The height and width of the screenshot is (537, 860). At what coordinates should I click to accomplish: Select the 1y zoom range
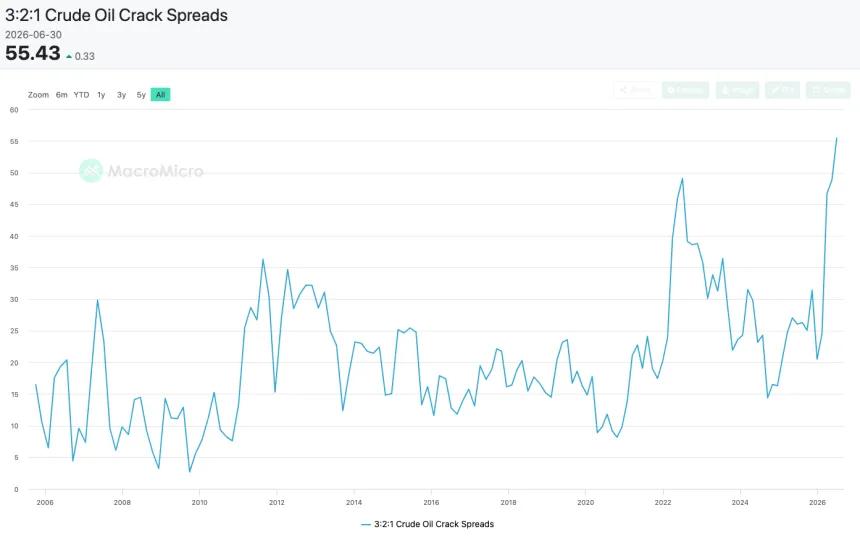coord(101,95)
